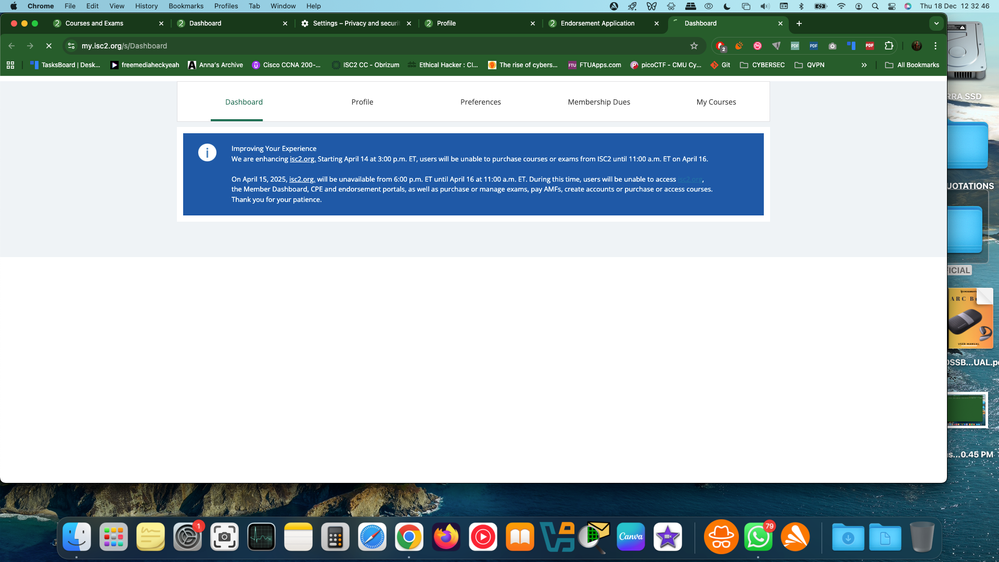Image resolution: width=999 pixels, height=562 pixels.
Task: Open the Books app in the Dock
Action: click(x=520, y=537)
